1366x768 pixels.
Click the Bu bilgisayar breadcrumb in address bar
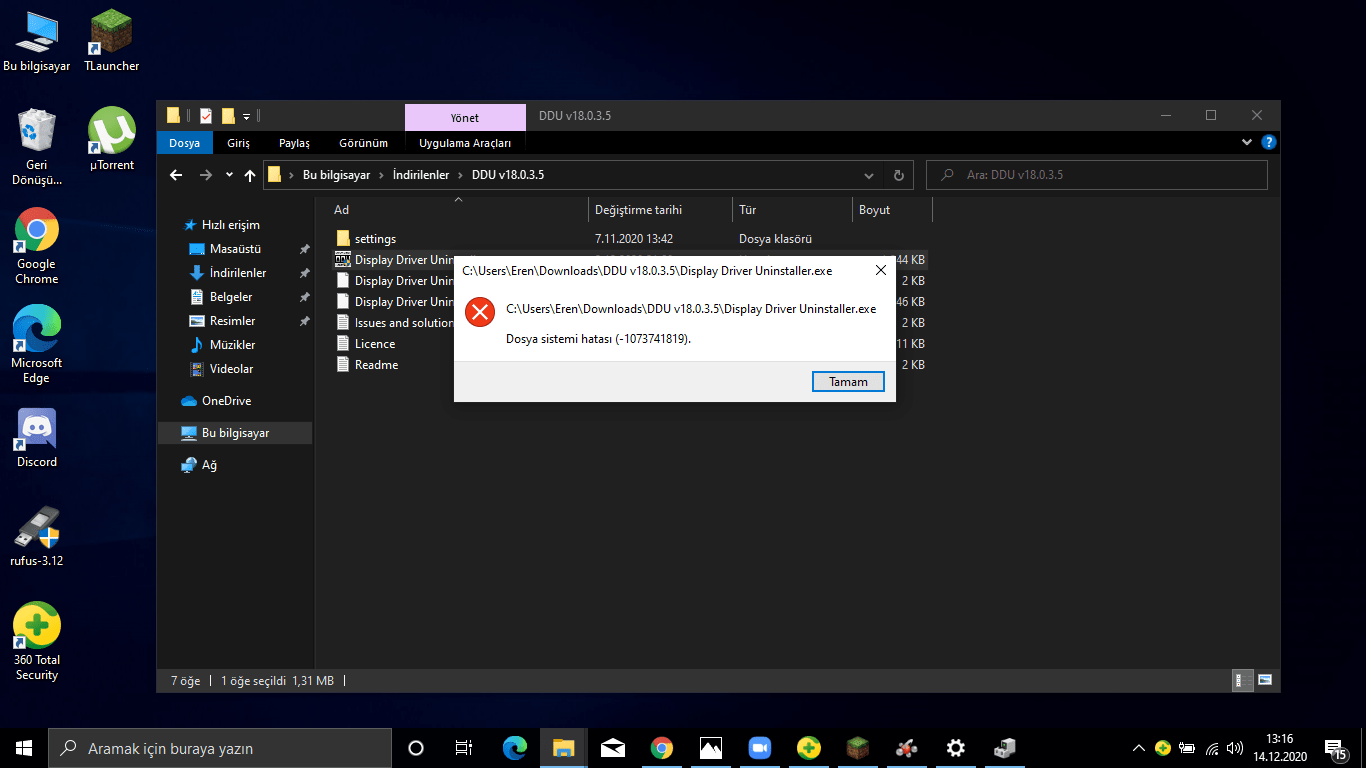pos(336,175)
